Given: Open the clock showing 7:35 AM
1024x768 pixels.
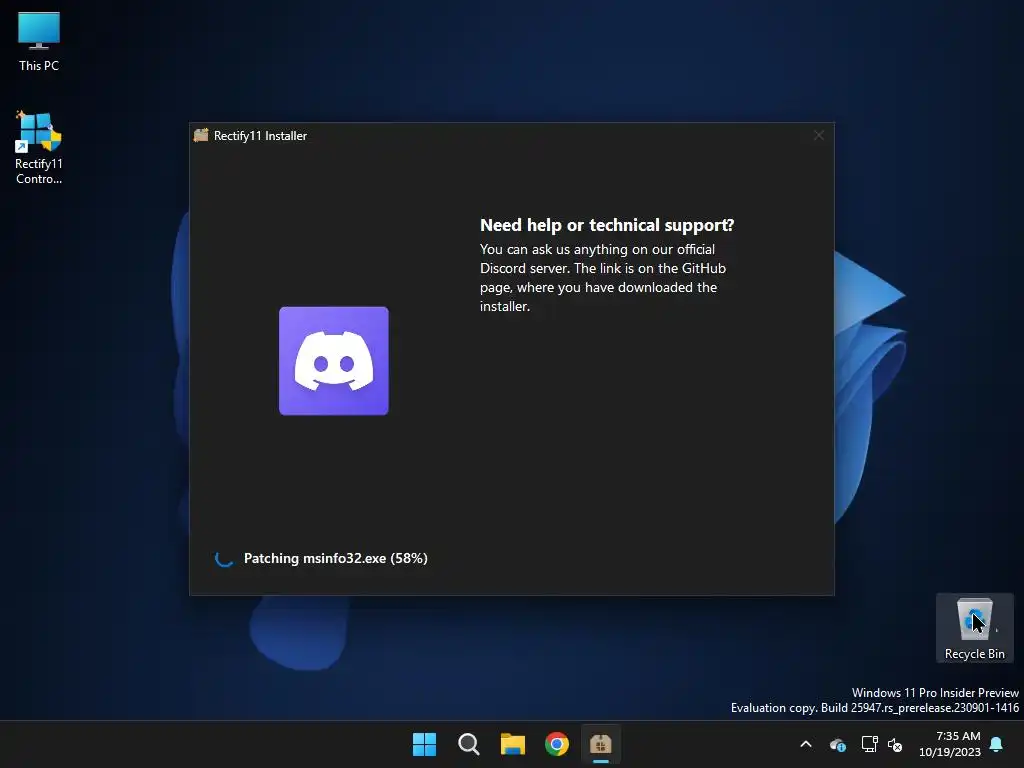Looking at the screenshot, I should point(958,736).
